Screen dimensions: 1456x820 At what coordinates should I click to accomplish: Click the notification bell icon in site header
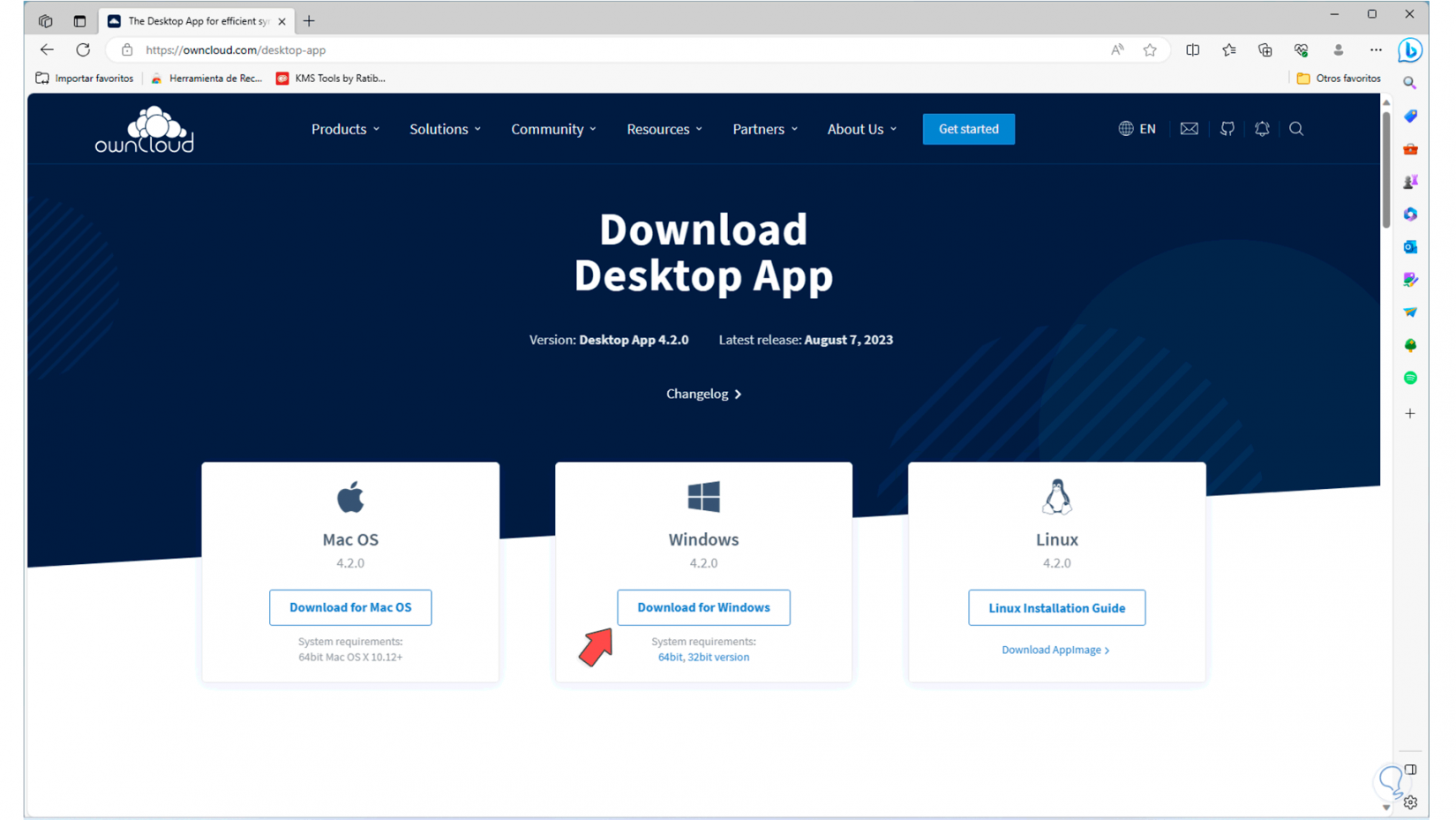[1262, 129]
